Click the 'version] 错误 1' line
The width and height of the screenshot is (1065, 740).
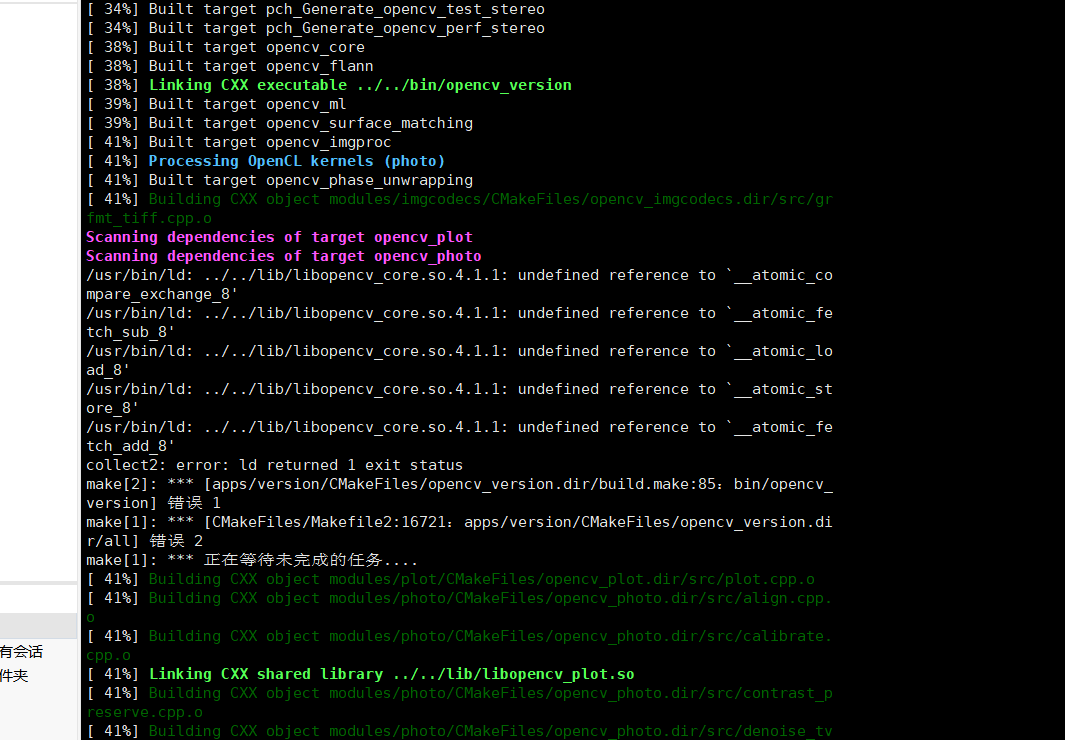[153, 504]
